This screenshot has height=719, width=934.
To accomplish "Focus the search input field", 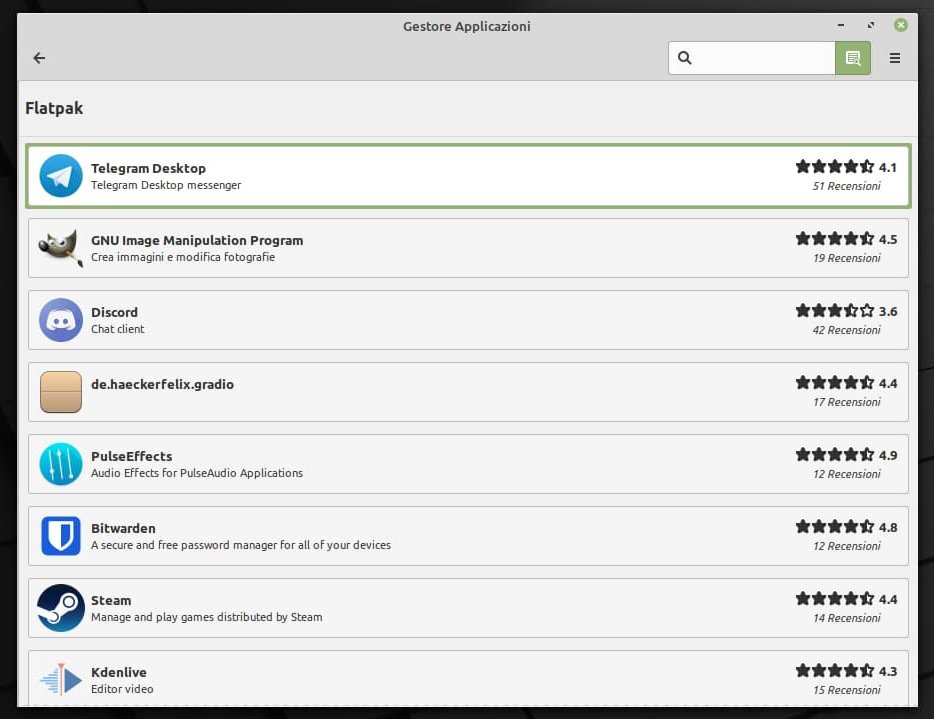I will coord(752,58).
